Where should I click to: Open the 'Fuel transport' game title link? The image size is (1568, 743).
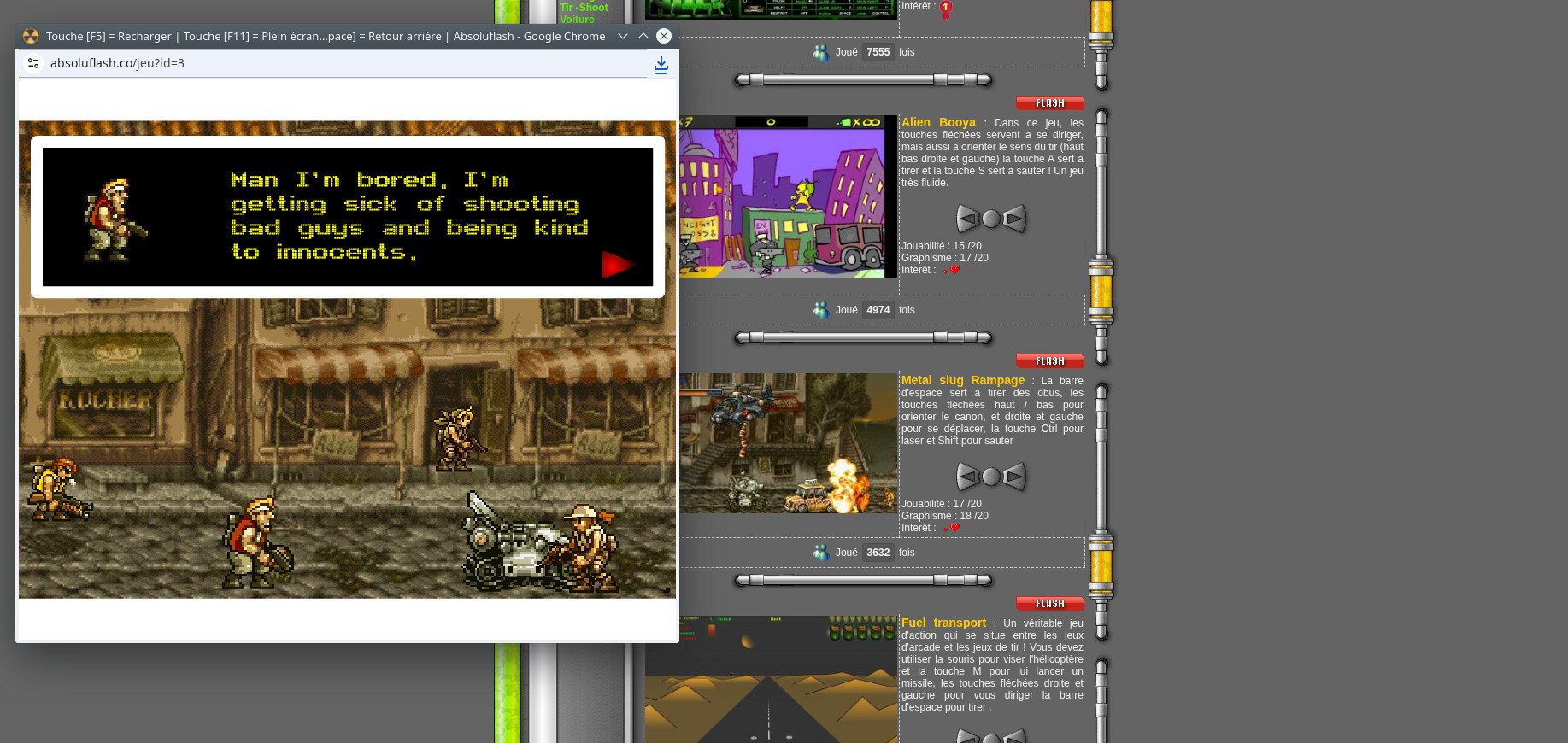point(943,623)
